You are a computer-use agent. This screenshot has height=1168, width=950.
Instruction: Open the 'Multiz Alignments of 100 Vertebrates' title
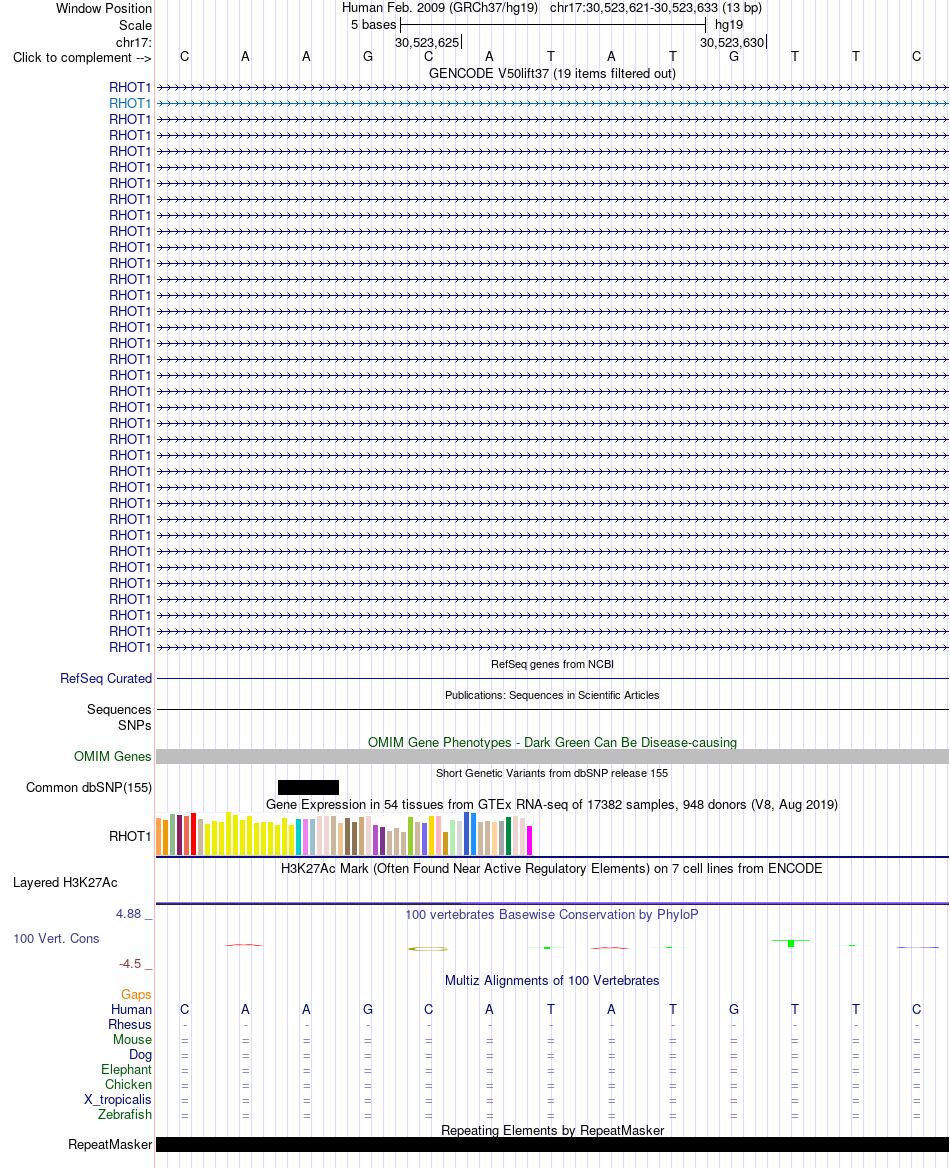point(552,981)
